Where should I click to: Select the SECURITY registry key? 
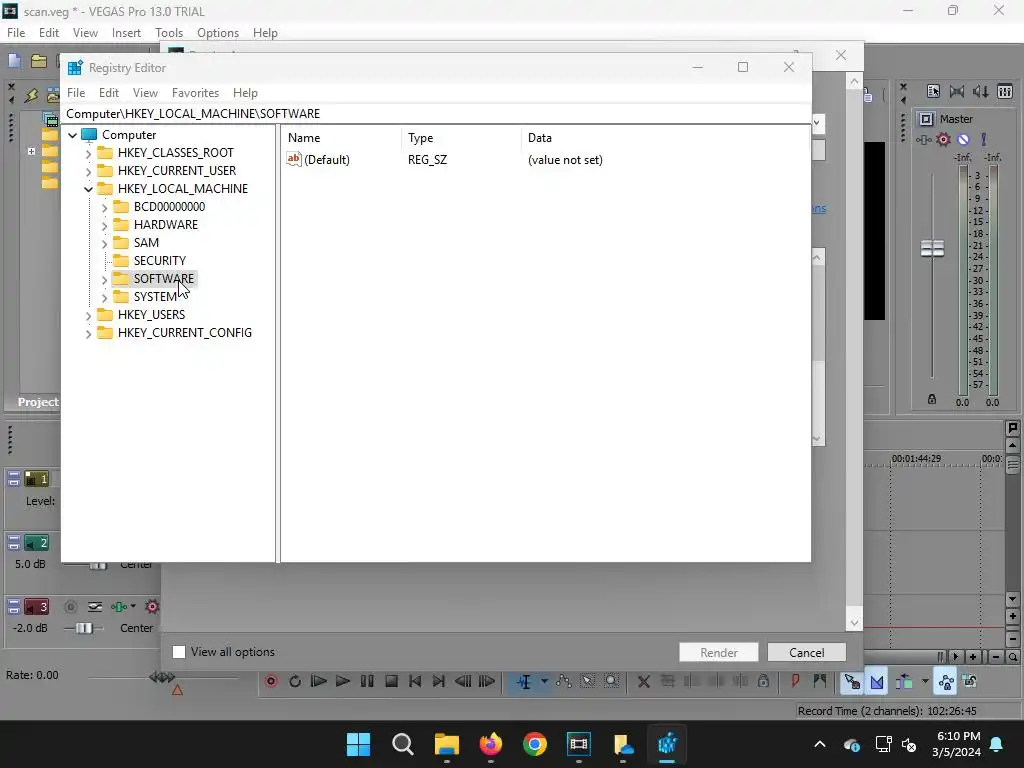click(159, 261)
